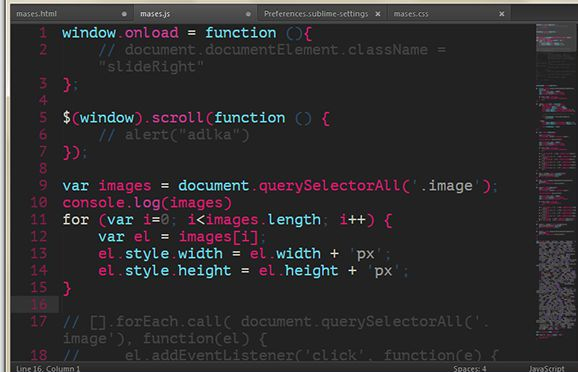
Task: Click line number 5 in the gutter
Action: [x=43, y=118]
